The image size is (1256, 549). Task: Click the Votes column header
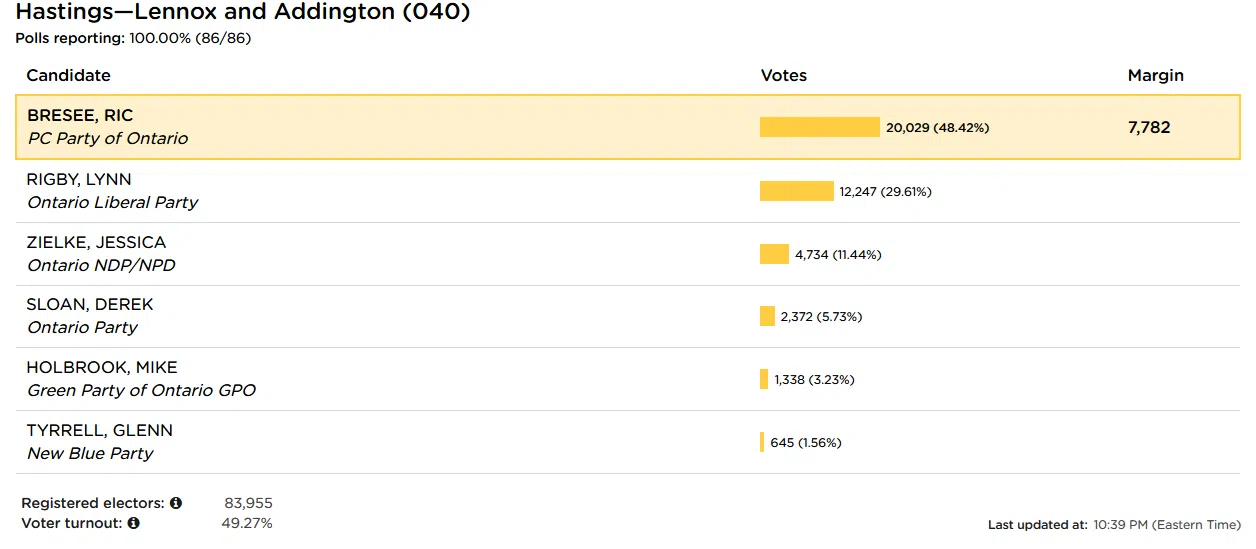pos(784,75)
